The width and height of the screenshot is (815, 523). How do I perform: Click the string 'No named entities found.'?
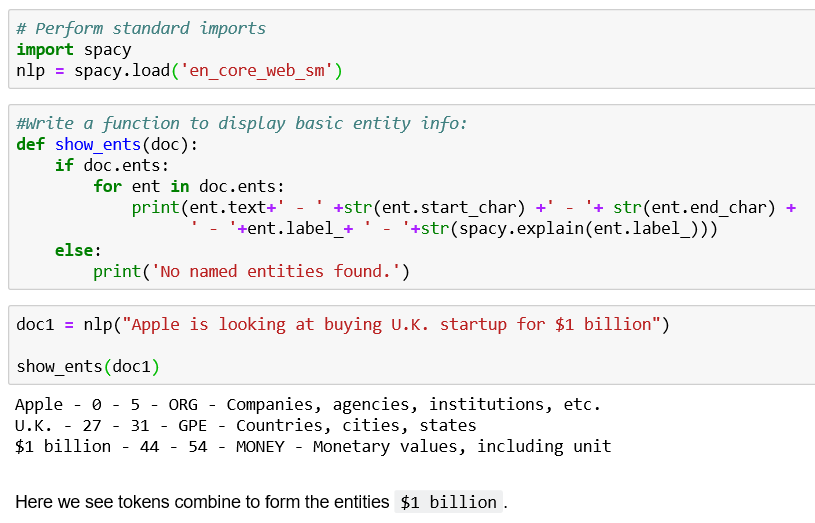pyautogui.click(x=275, y=271)
